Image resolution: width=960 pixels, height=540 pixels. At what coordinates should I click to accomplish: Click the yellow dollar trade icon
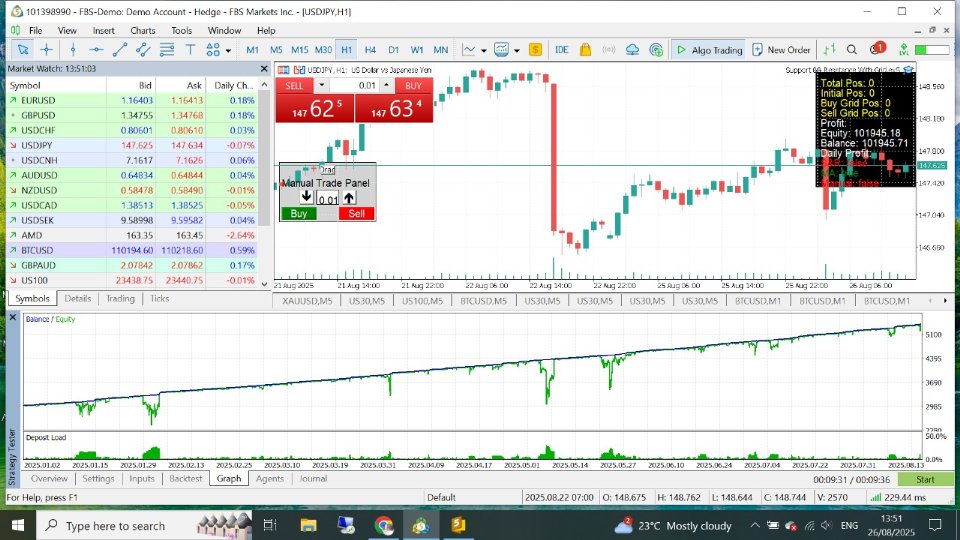pyautogui.click(x=535, y=50)
